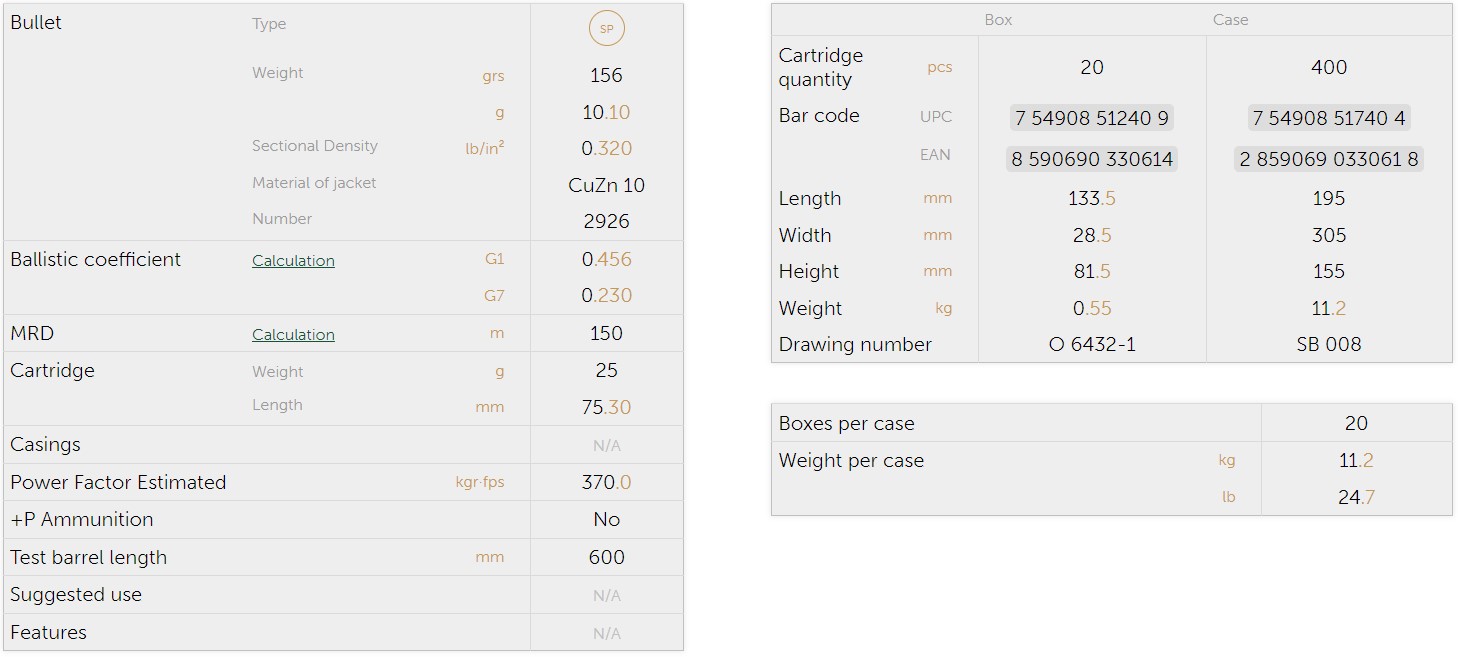
Task: Click the box drawing number O 6432-1
Action: pos(1092,345)
